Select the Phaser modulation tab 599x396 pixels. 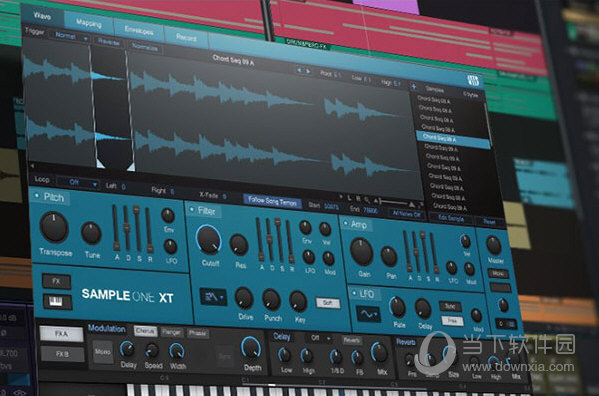tap(197, 333)
